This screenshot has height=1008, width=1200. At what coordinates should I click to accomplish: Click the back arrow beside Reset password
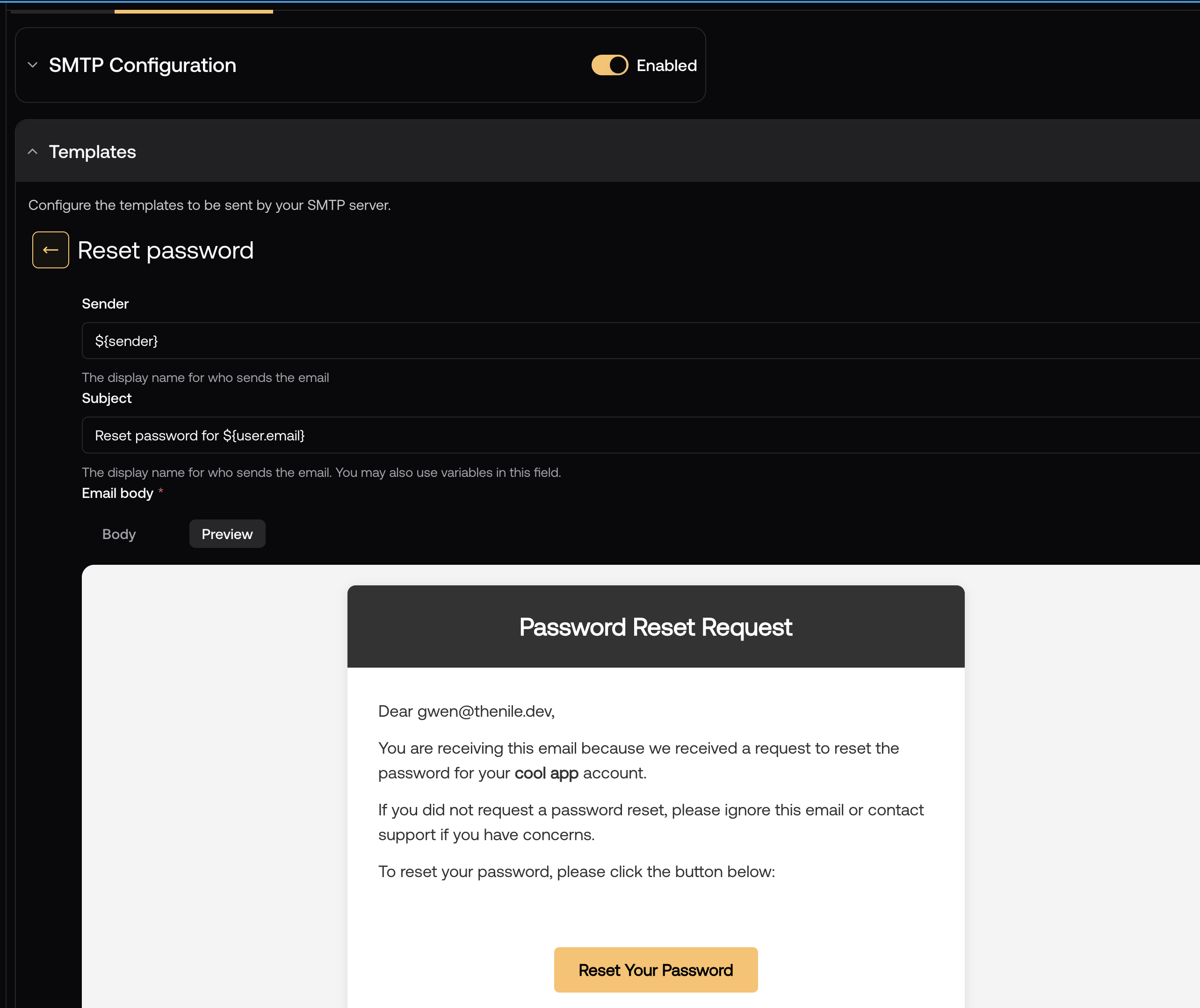(51, 250)
